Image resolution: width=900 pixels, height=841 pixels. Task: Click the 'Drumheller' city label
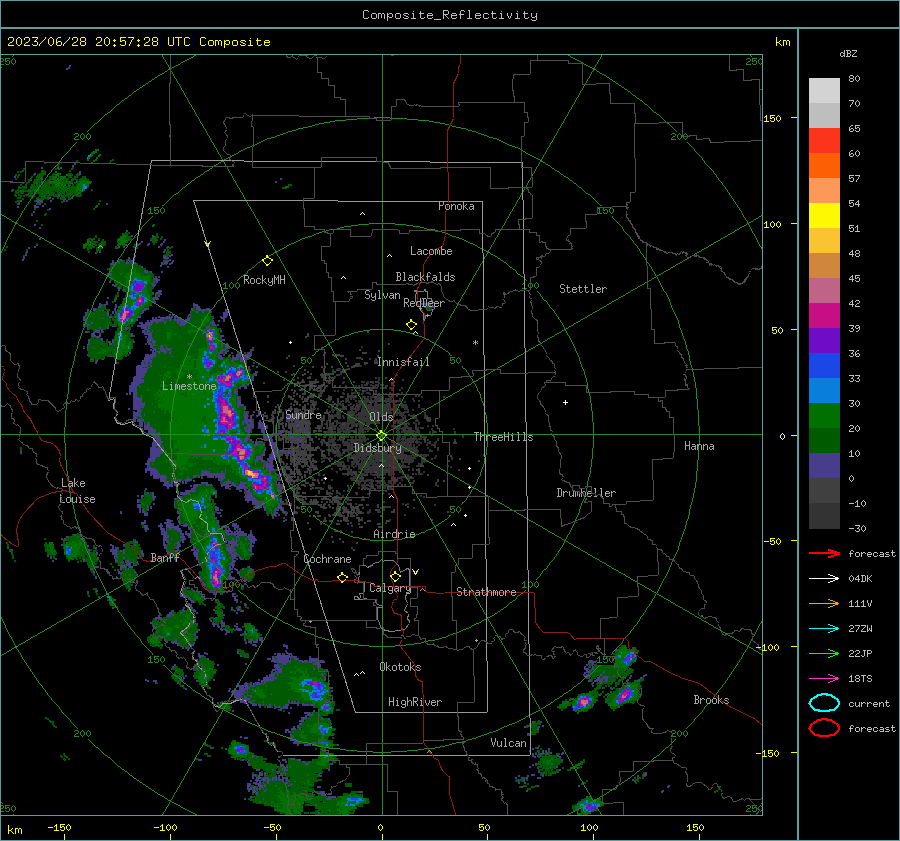click(x=586, y=493)
